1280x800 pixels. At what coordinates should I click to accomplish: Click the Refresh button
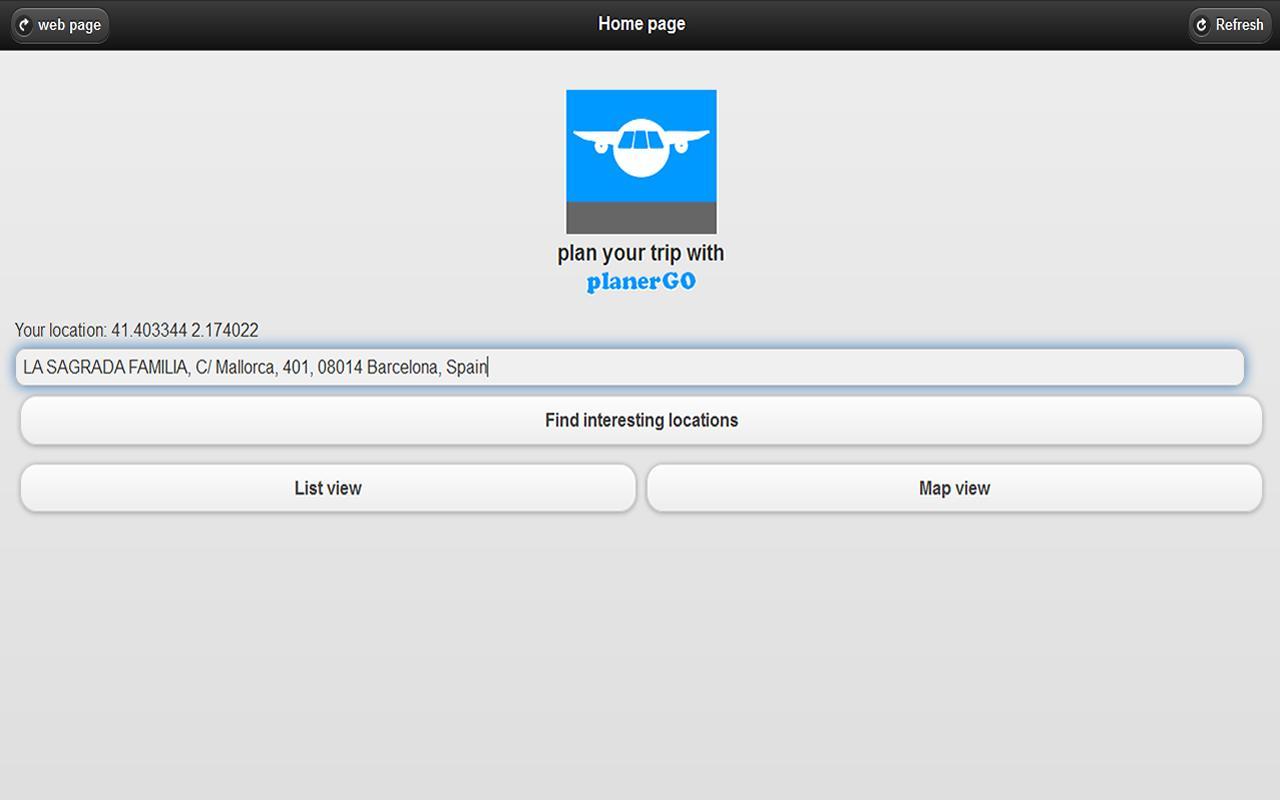click(1229, 25)
